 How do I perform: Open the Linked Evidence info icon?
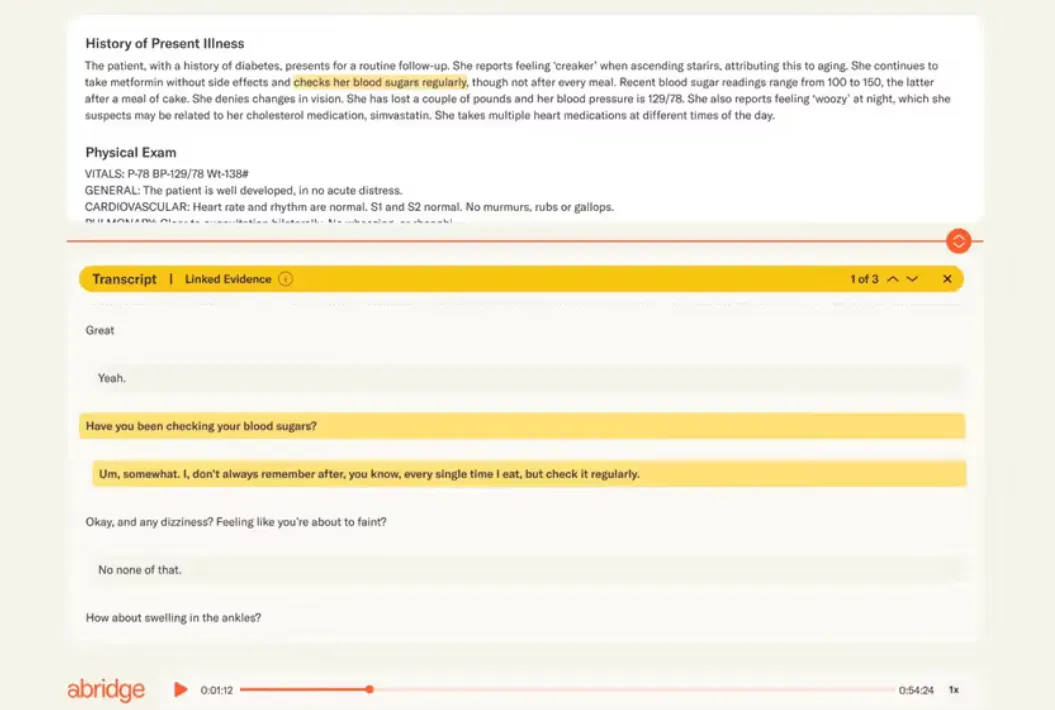coord(285,279)
